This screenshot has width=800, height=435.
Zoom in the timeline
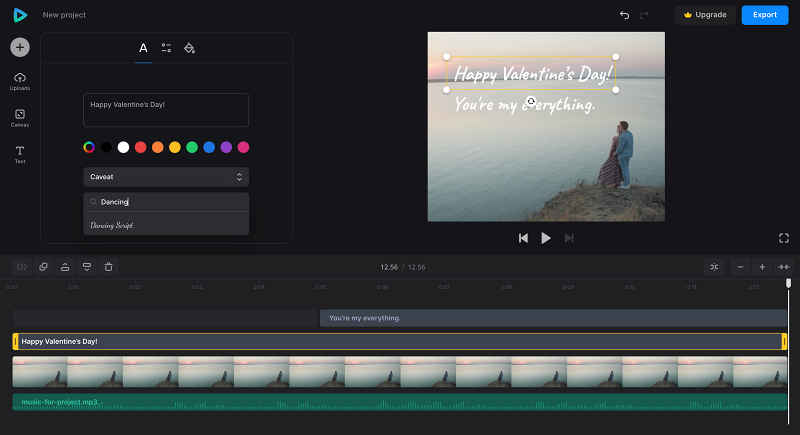(x=762, y=267)
